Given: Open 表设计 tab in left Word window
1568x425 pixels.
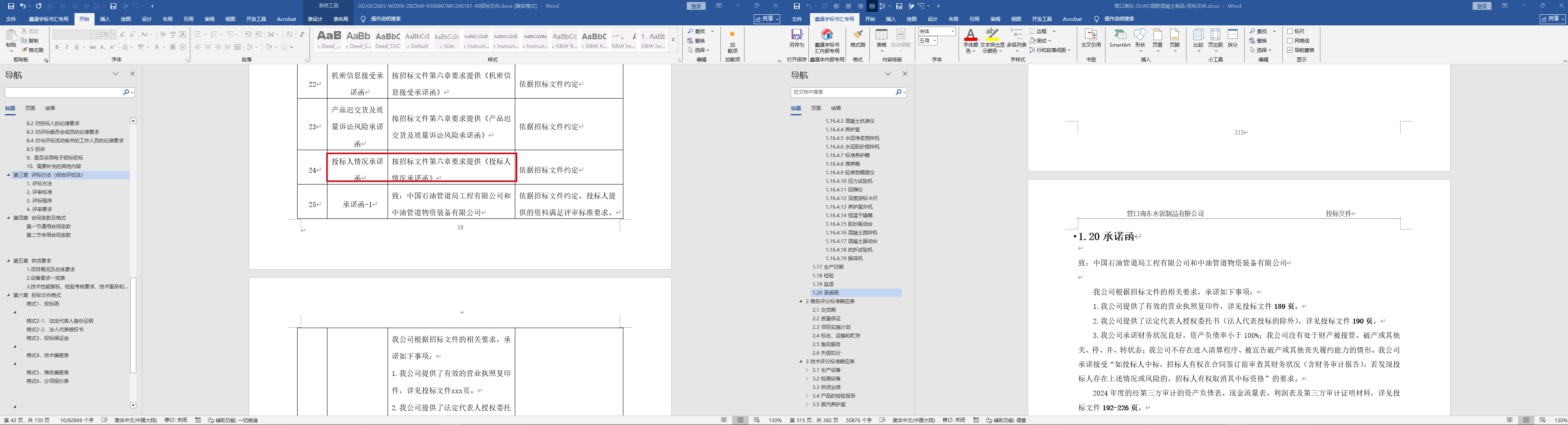Looking at the screenshot, I should coord(315,20).
